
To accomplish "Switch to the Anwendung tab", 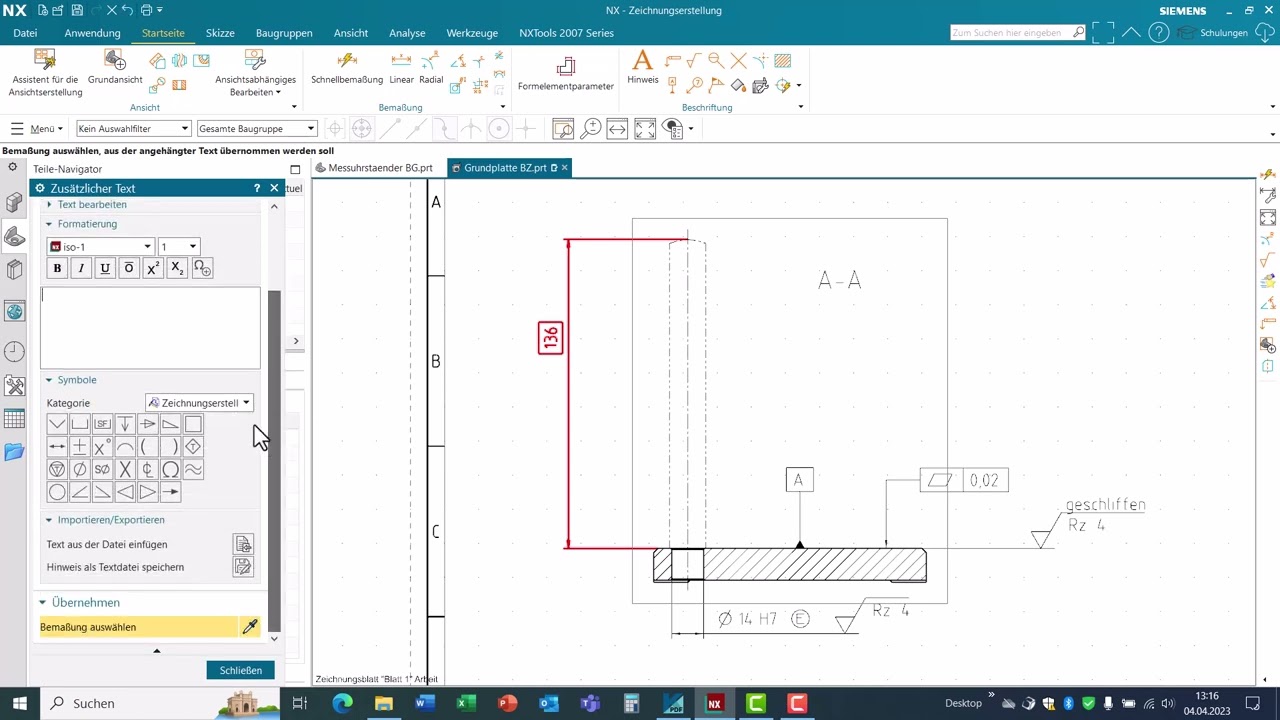I will click(x=92, y=33).
